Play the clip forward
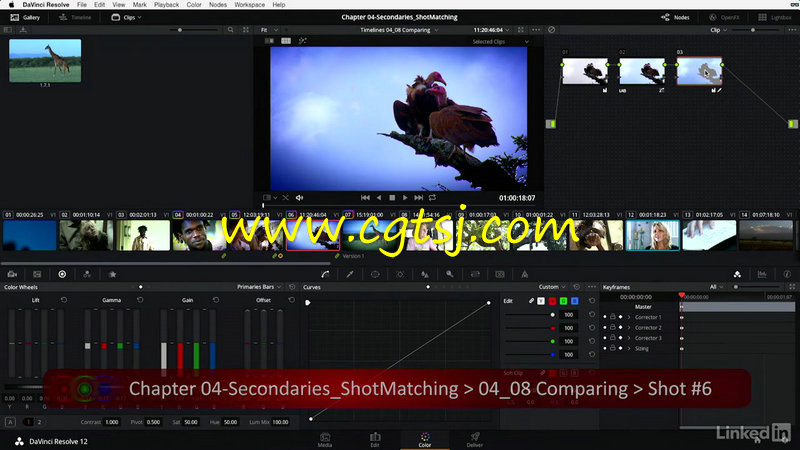Image resolution: width=800 pixels, height=450 pixels. [x=405, y=197]
